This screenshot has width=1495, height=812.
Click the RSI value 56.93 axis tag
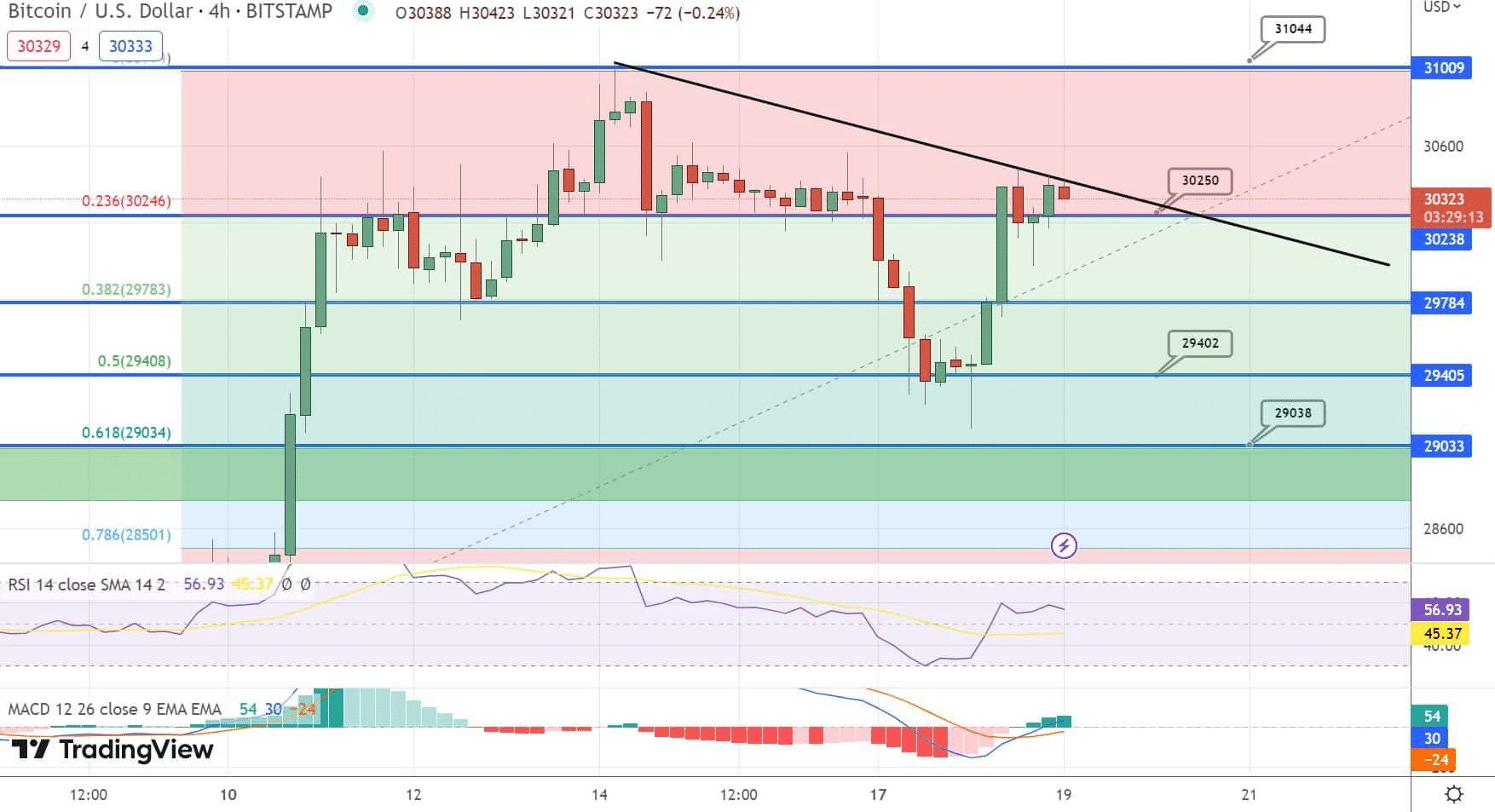tap(1442, 610)
